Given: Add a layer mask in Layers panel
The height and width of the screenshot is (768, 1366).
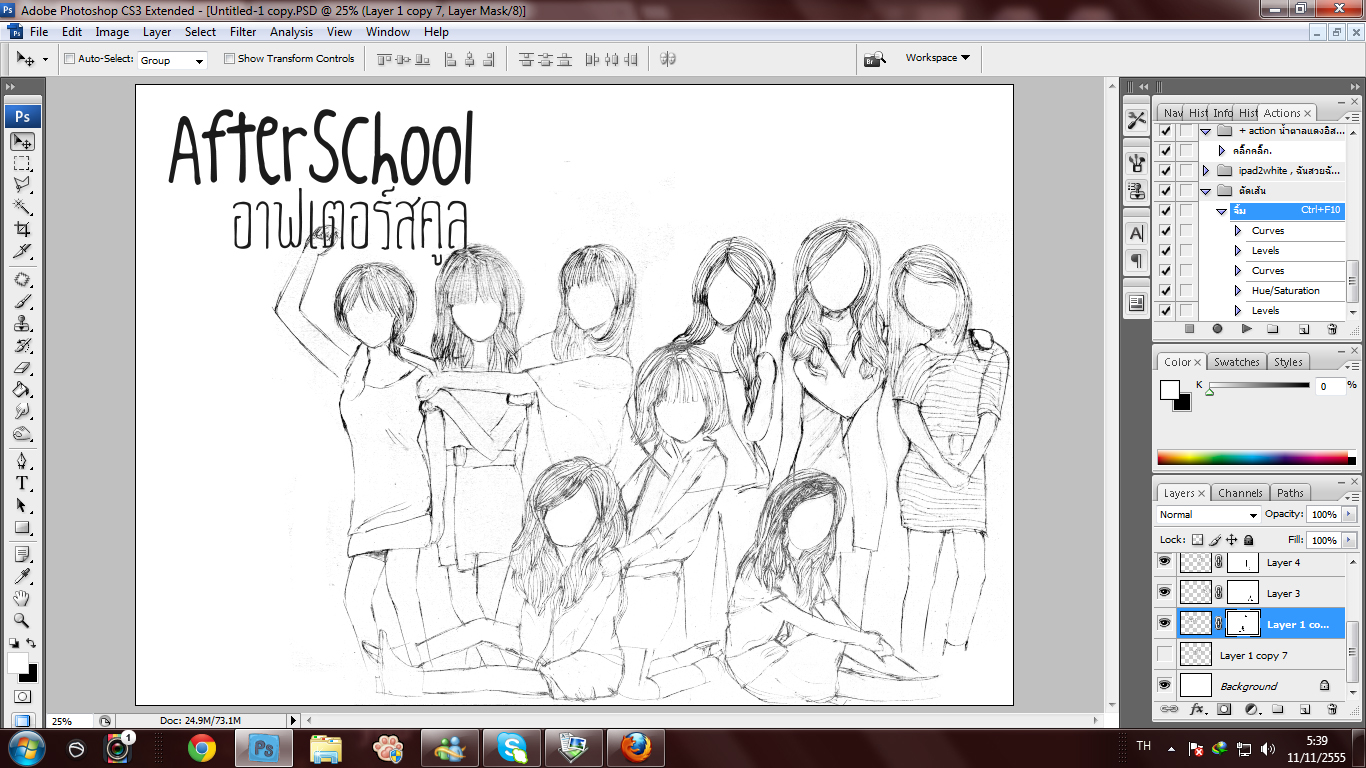Looking at the screenshot, I should 1224,709.
